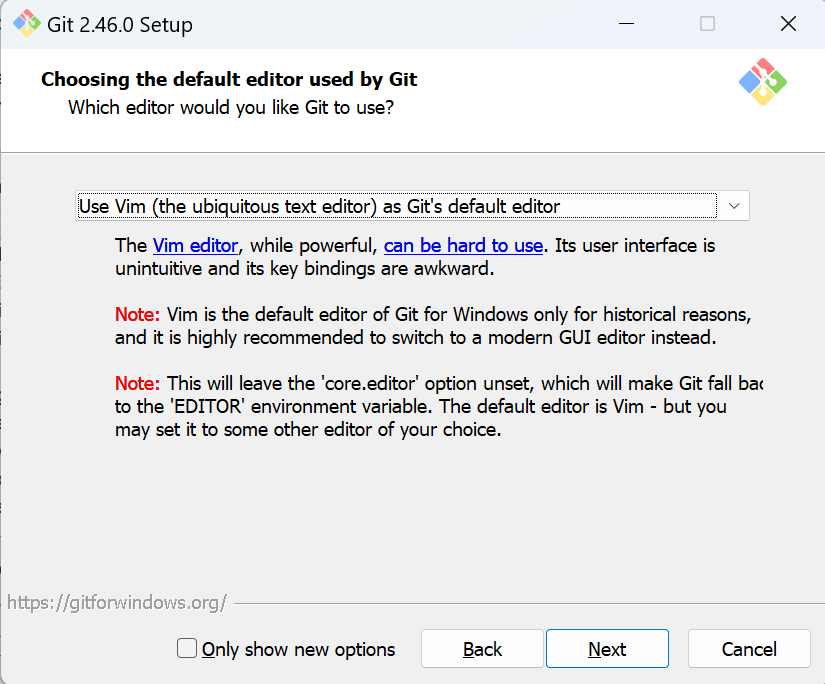
Task: Open the default editor dropdown arrow
Action: click(x=734, y=206)
